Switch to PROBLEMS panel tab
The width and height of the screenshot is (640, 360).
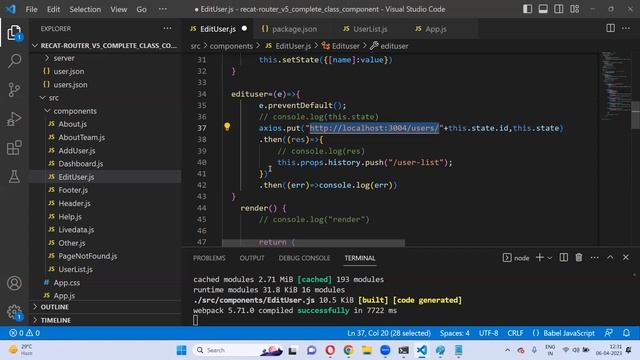coord(209,258)
